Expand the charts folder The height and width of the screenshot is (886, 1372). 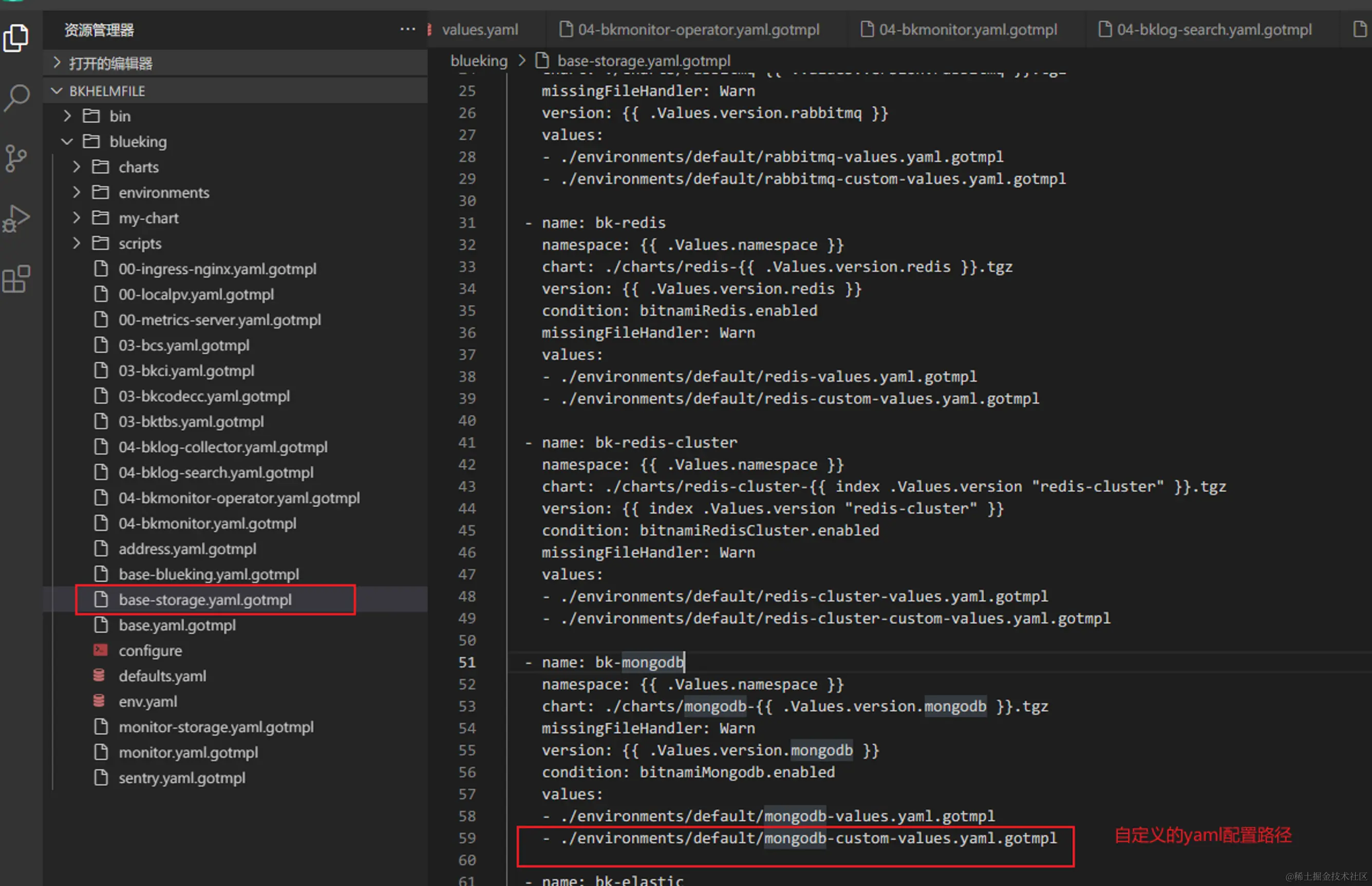pyautogui.click(x=139, y=168)
